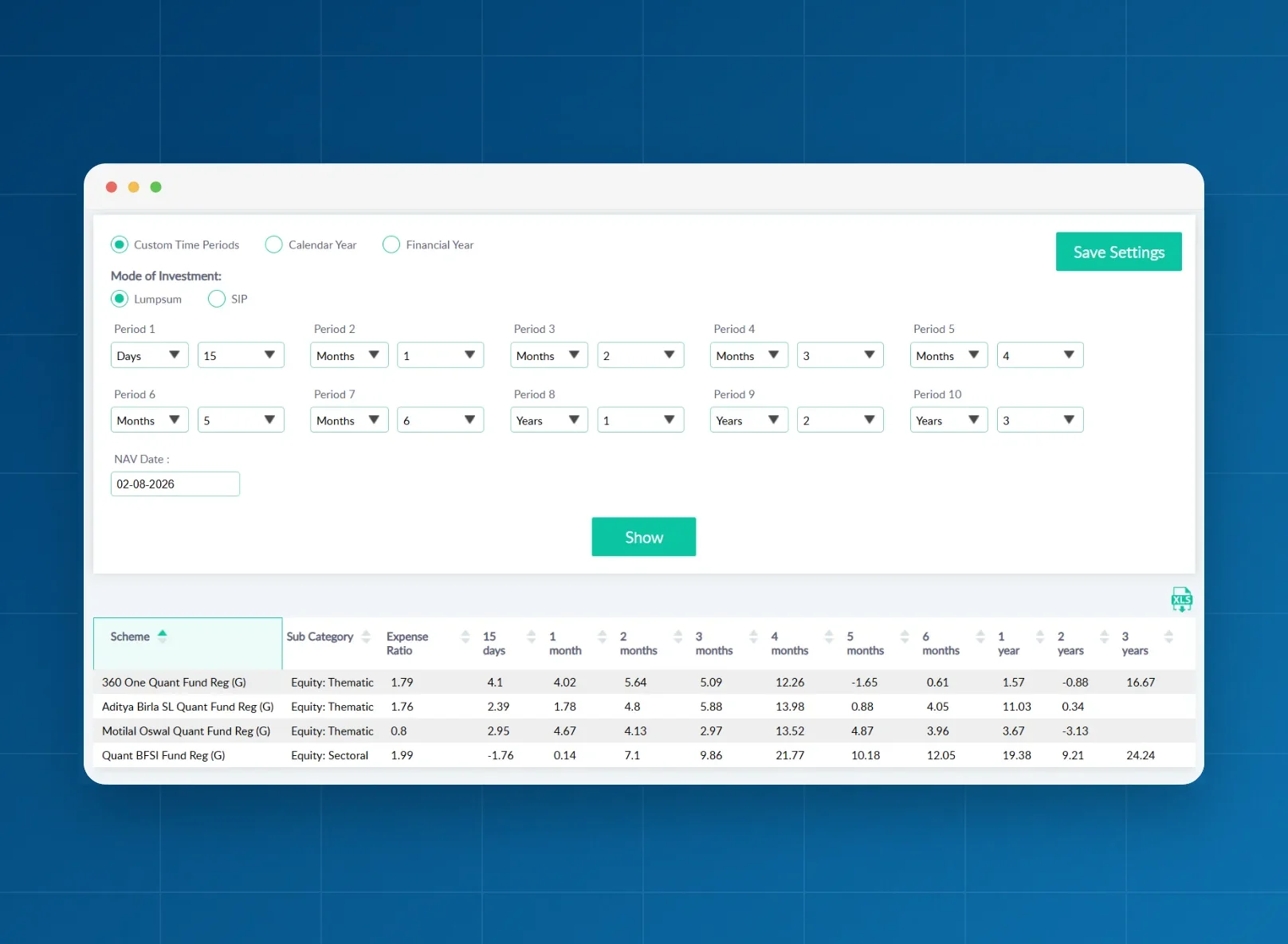This screenshot has height=944, width=1288.
Task: Sort the 15 days column
Action: tap(532, 636)
